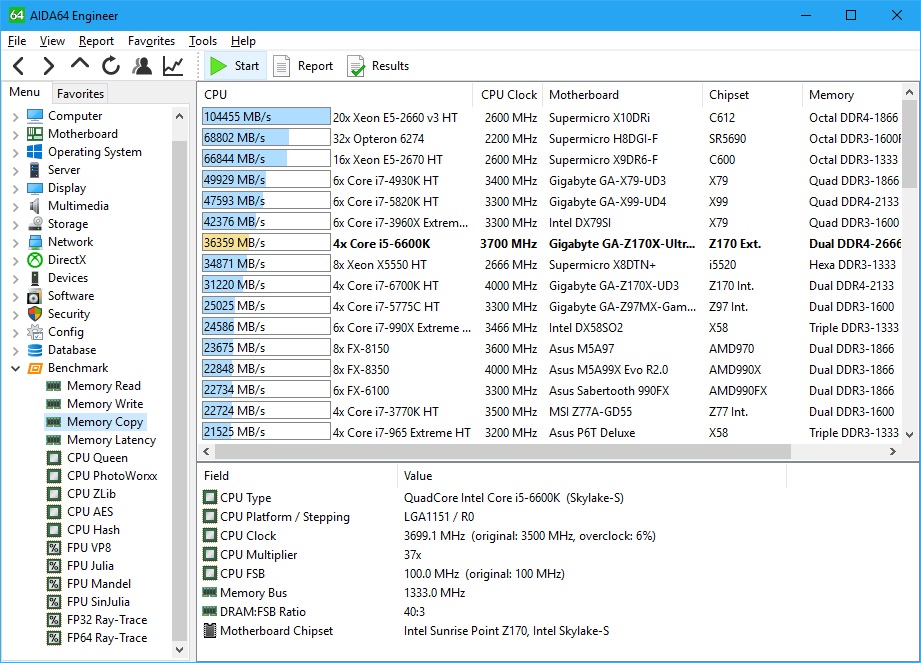Viewport: 921px width, 663px height.
Task: Open the View menu
Action: pos(52,41)
